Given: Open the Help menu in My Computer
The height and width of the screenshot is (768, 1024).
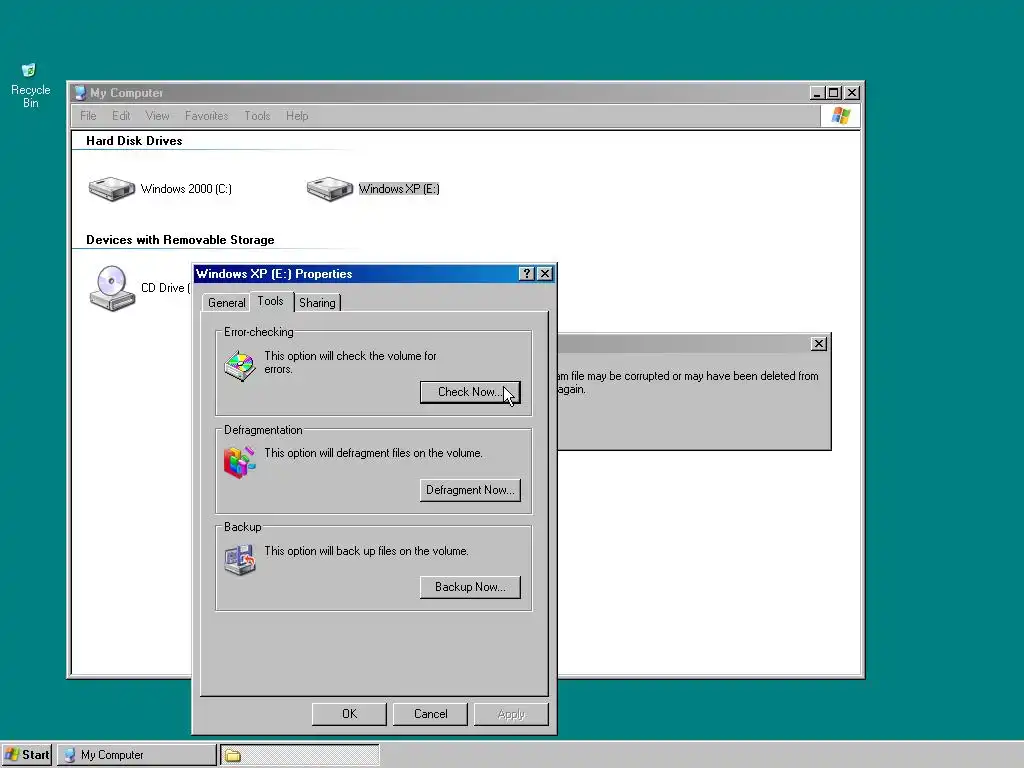Looking at the screenshot, I should [x=297, y=116].
